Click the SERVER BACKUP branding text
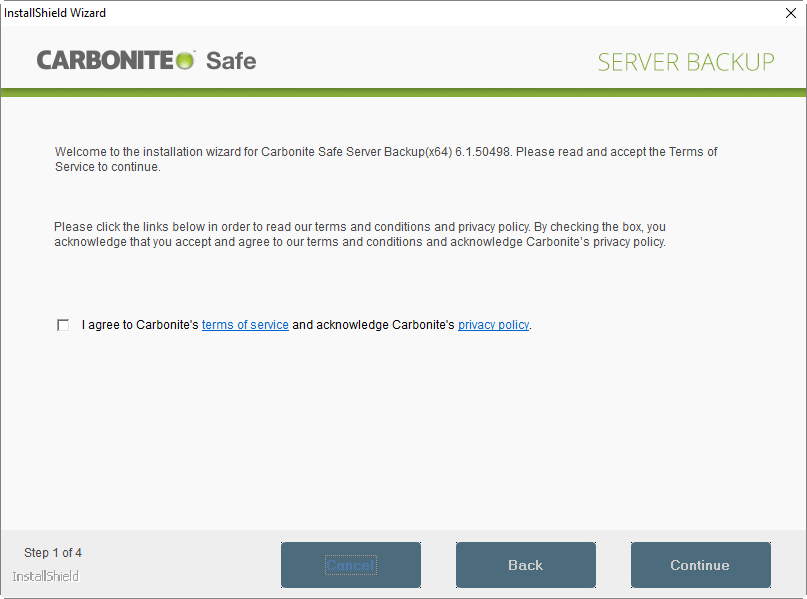Screen dimensions: 807x599 point(685,61)
